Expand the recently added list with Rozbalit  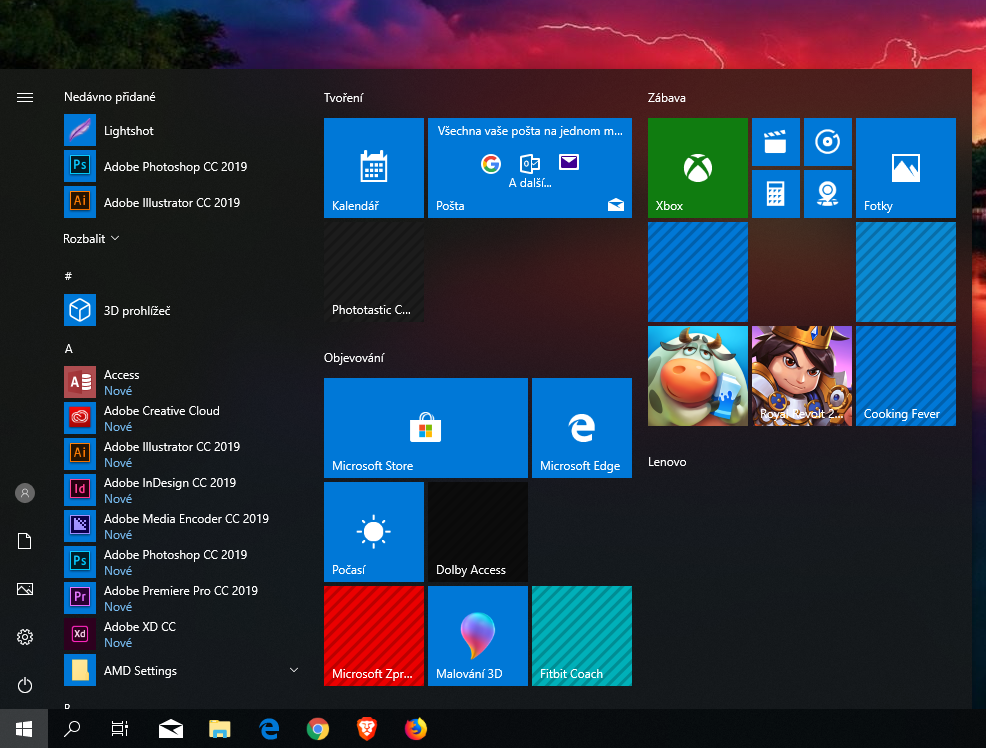91,239
